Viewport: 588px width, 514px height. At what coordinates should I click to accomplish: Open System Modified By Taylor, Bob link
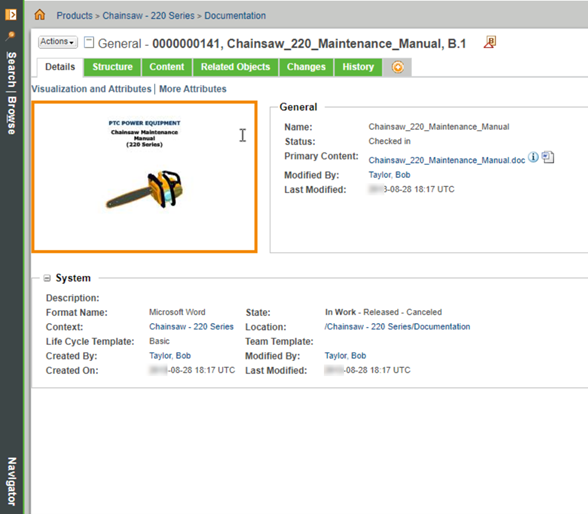tap(345, 355)
